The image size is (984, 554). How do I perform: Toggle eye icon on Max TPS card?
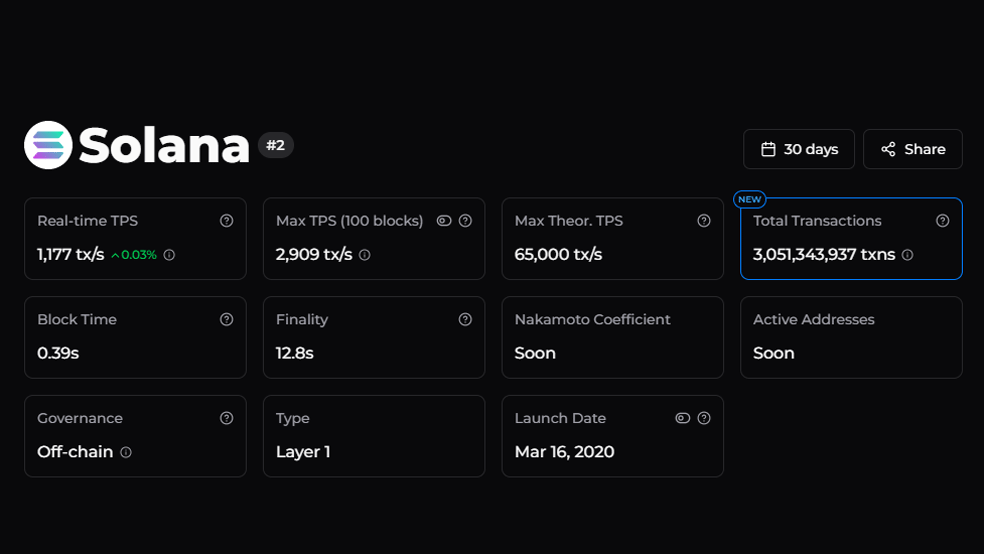tap(444, 221)
